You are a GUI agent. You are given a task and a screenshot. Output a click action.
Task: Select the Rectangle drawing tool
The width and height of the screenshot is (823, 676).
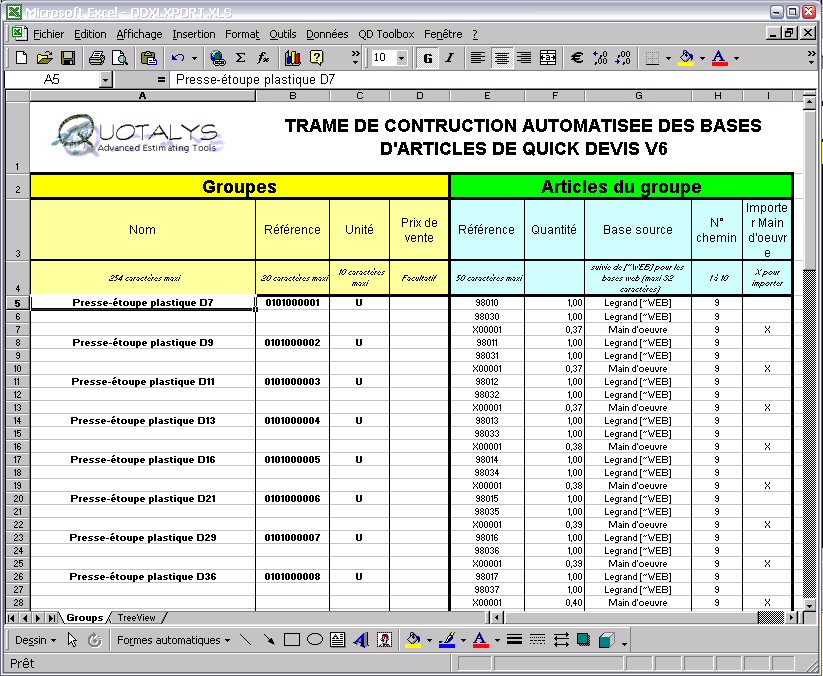[292, 640]
